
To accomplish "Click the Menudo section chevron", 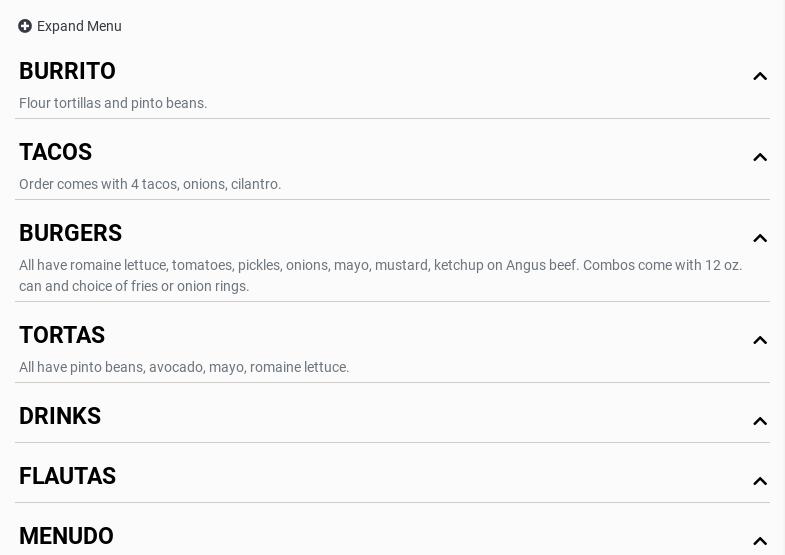I will pos(760,541).
